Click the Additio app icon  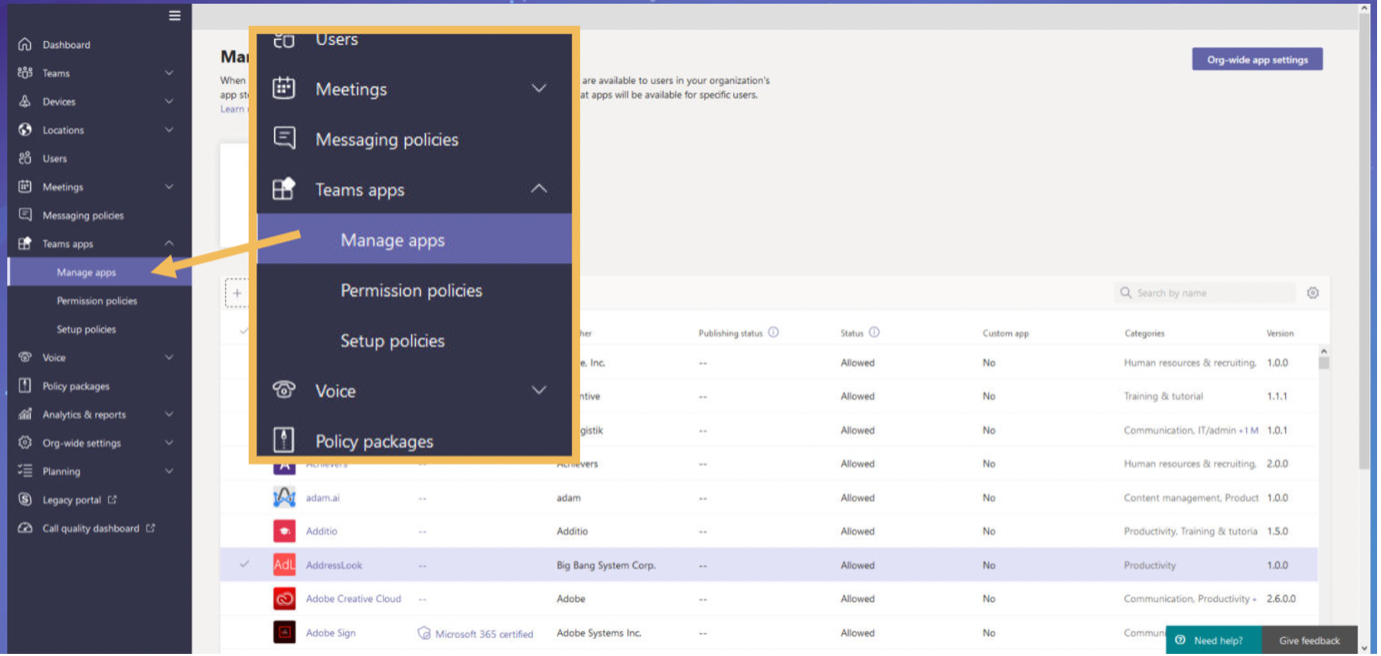click(284, 532)
